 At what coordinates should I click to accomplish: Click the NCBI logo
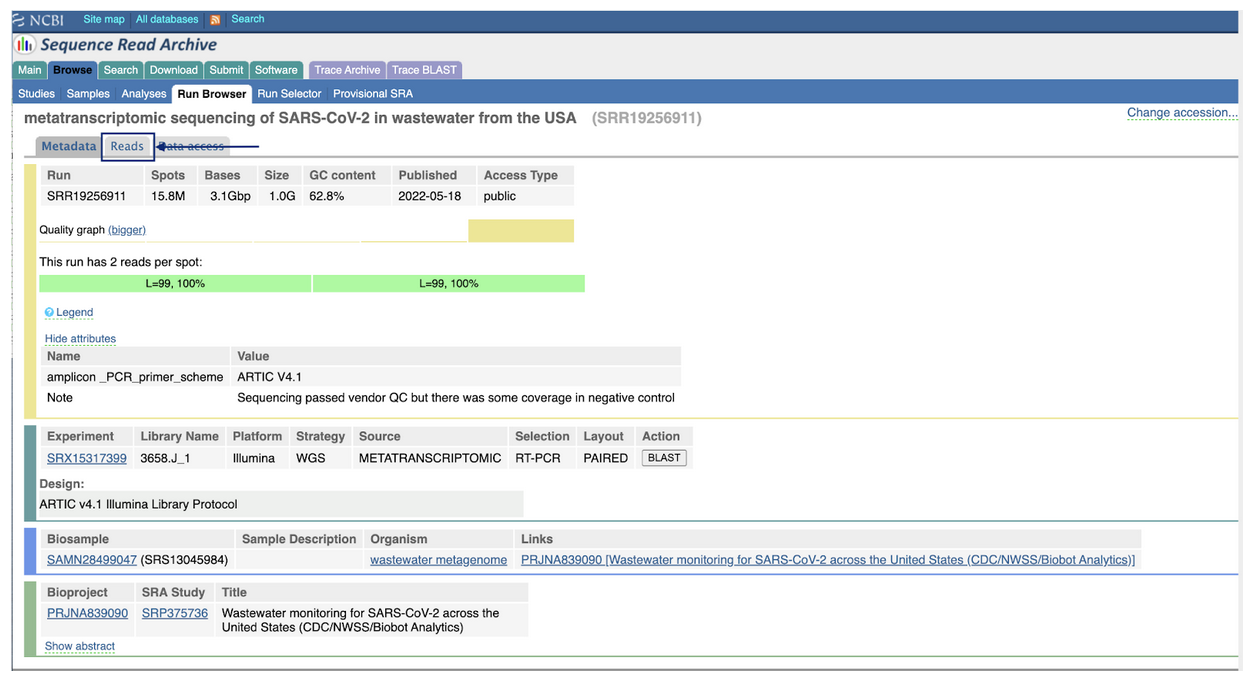tap(38, 20)
